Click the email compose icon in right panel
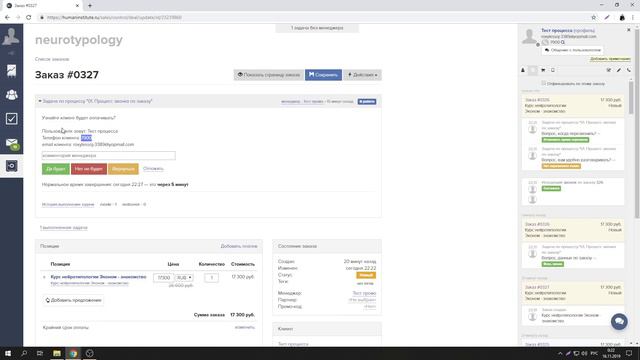 coord(609,70)
